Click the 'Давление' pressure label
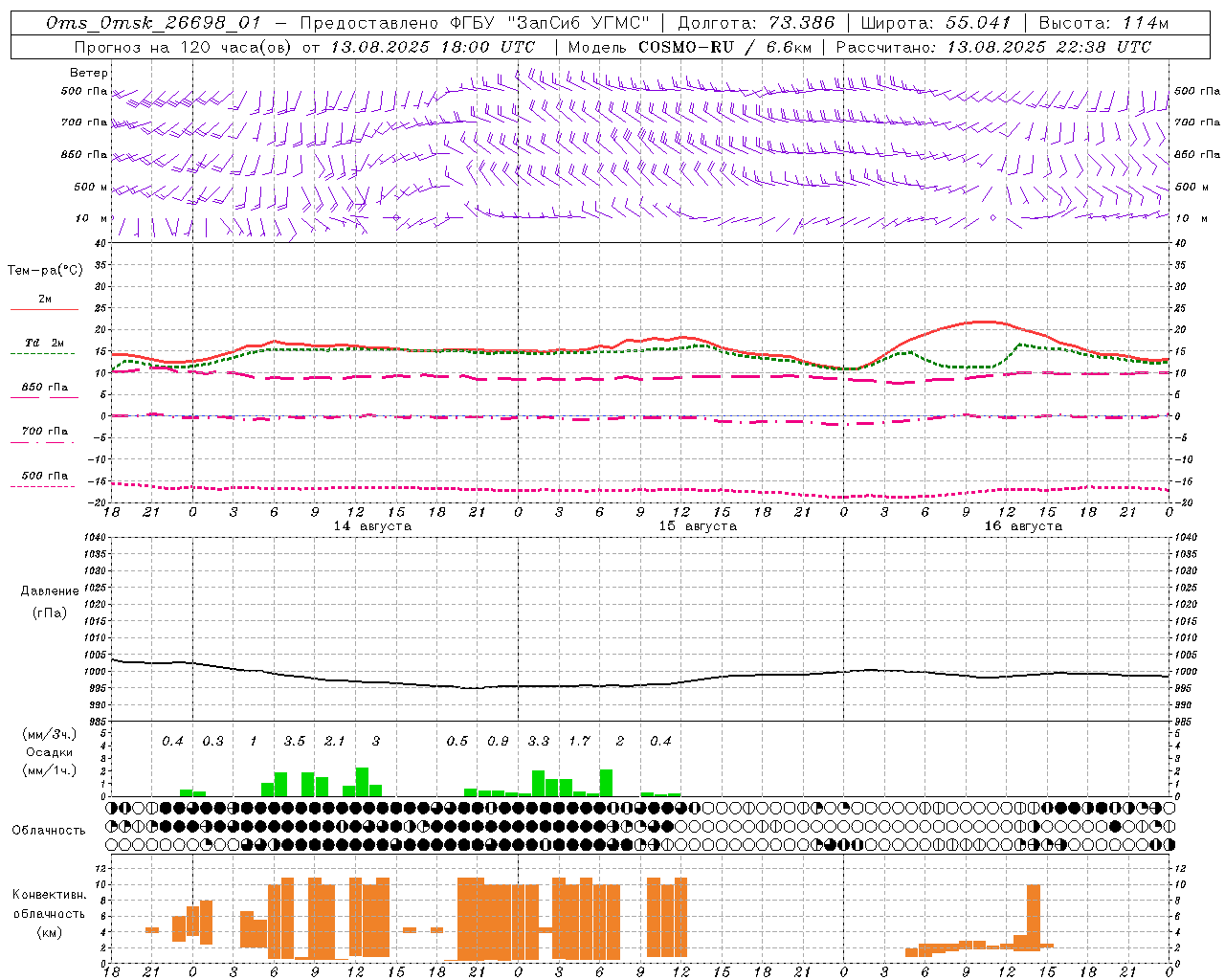Screen dimensions: 1225x980 point(49,591)
